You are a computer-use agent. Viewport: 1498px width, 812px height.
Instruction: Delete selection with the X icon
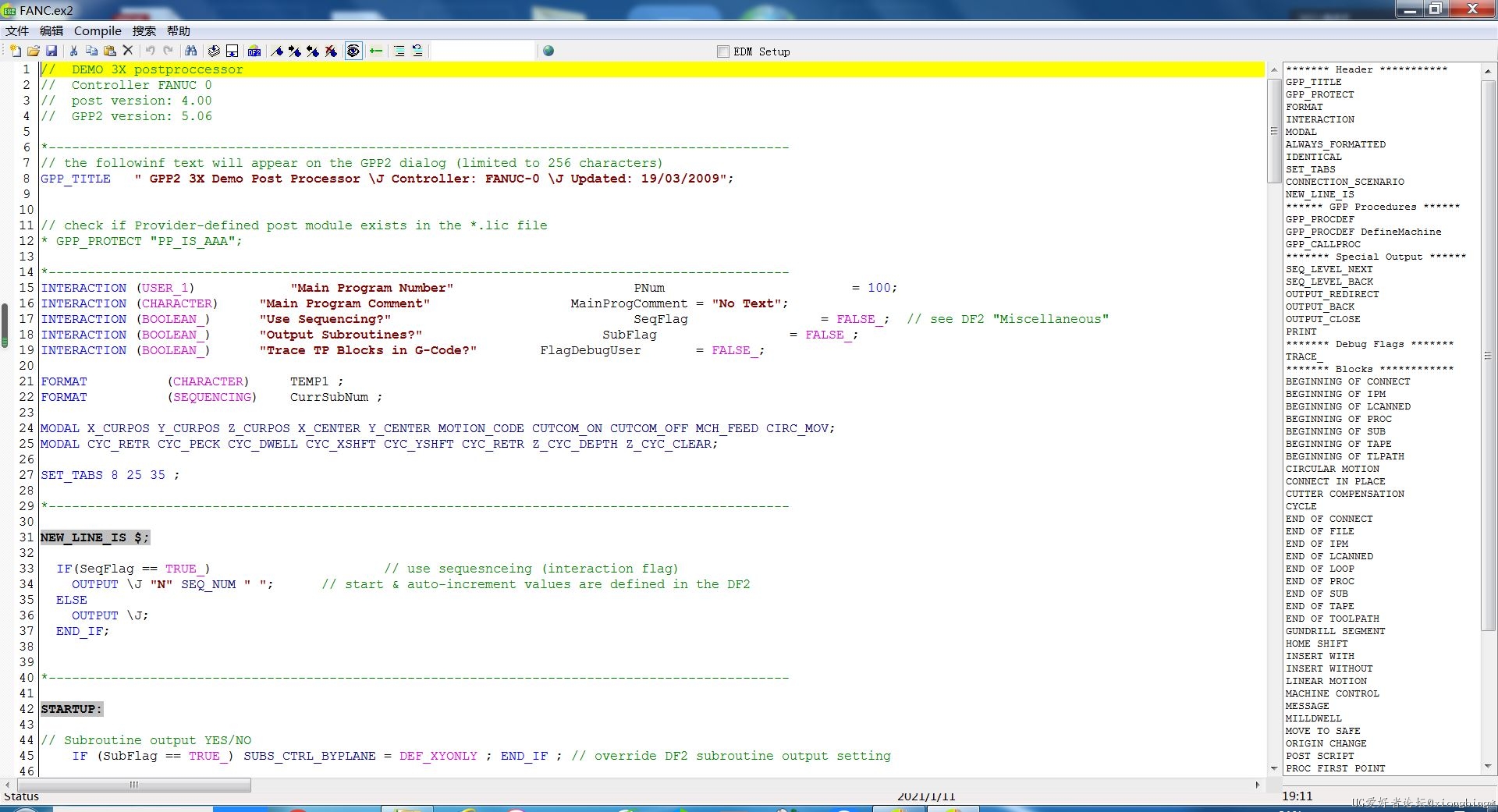click(128, 51)
